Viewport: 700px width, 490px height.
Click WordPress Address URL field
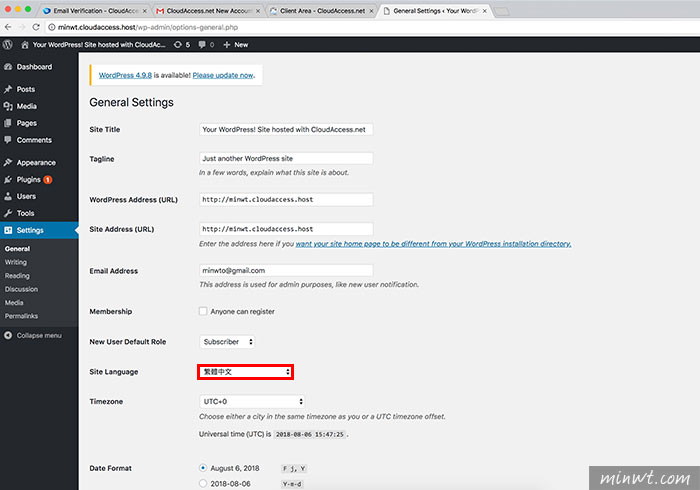[x=286, y=199]
